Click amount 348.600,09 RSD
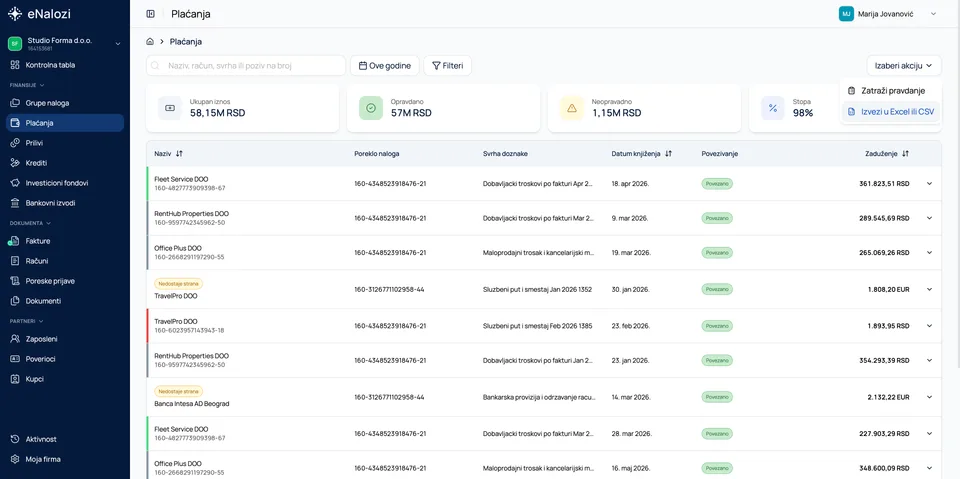This screenshot has width=960, height=479. [x=884, y=468]
